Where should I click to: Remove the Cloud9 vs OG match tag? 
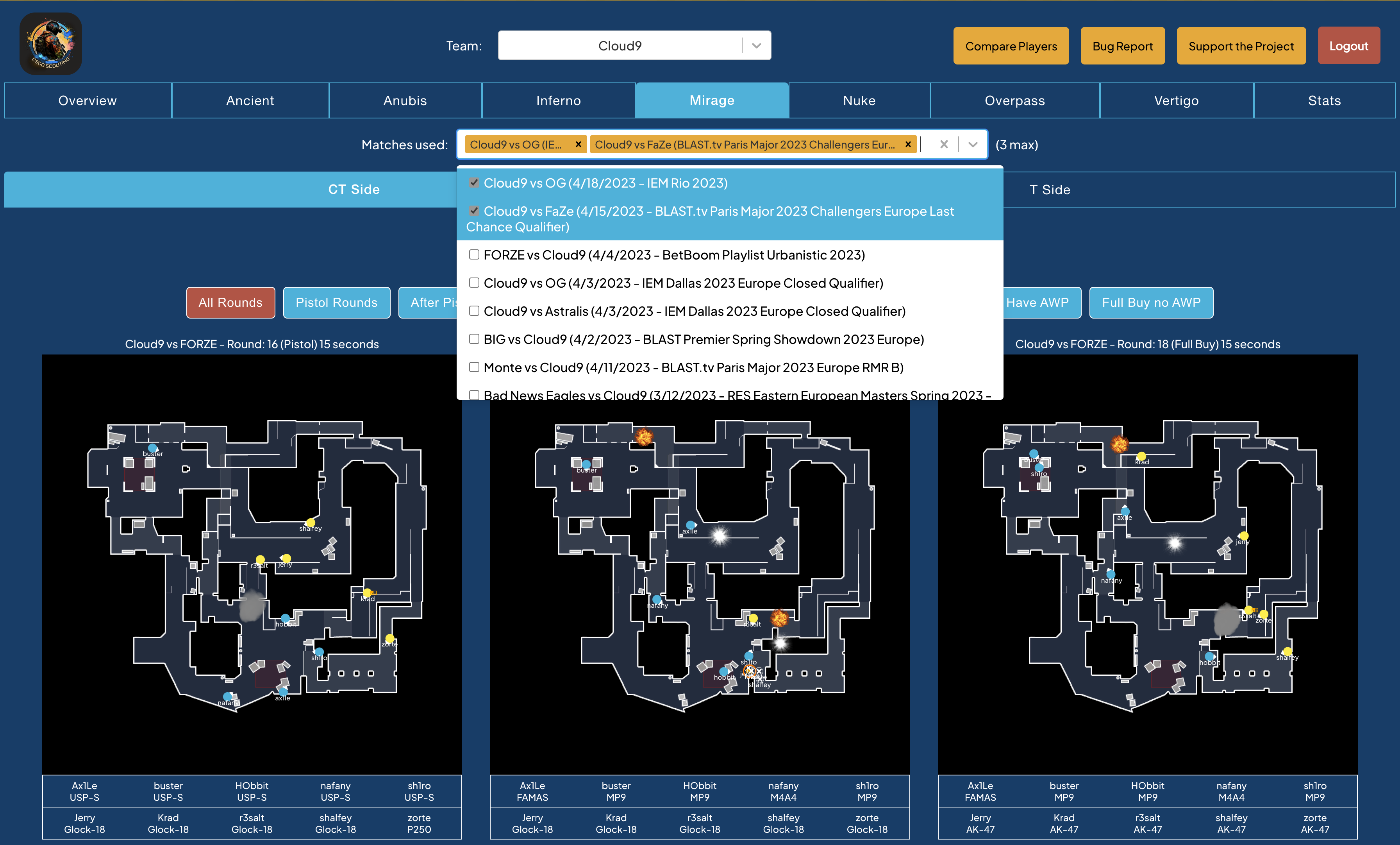pos(578,145)
